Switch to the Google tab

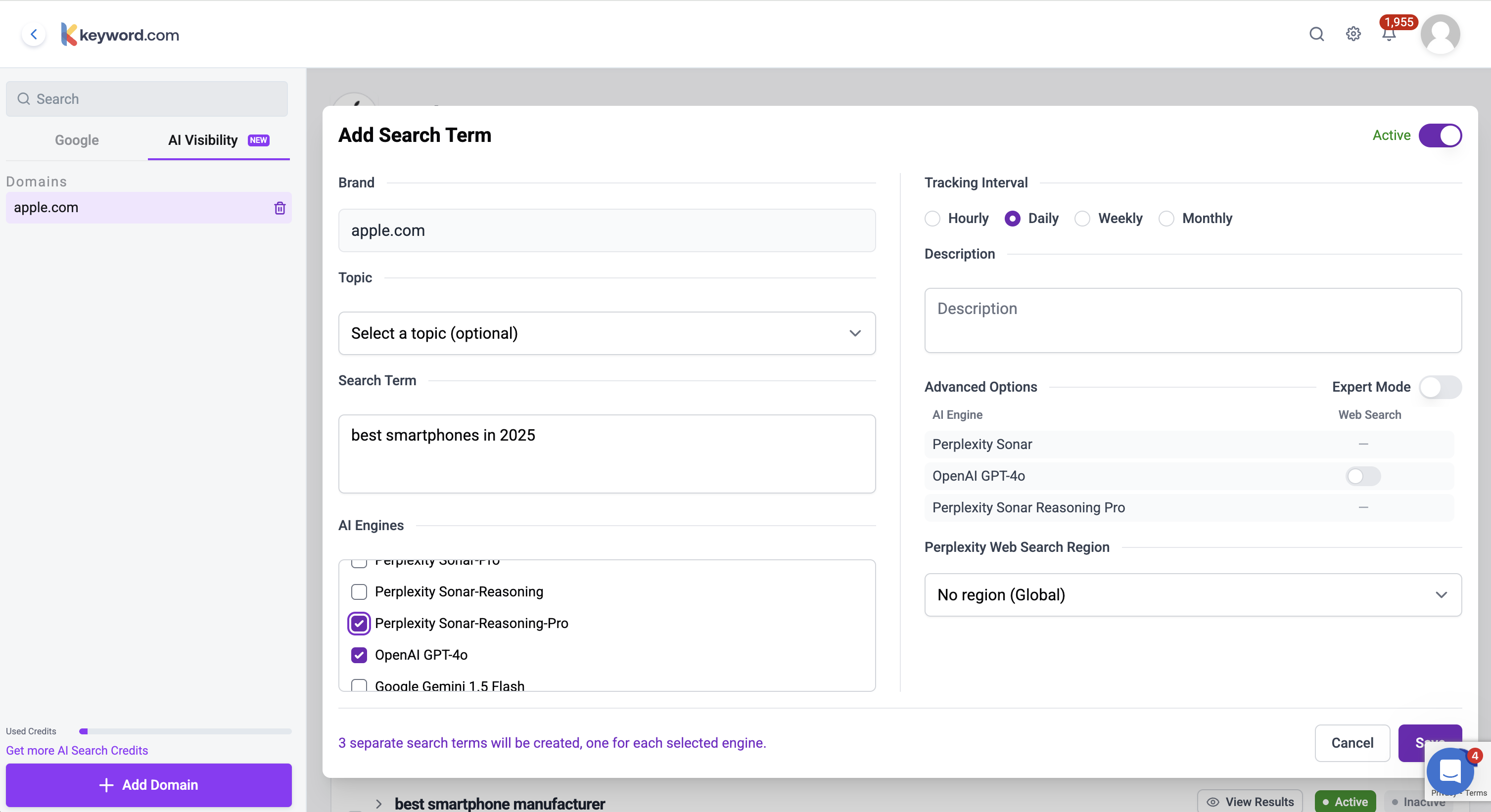point(76,140)
